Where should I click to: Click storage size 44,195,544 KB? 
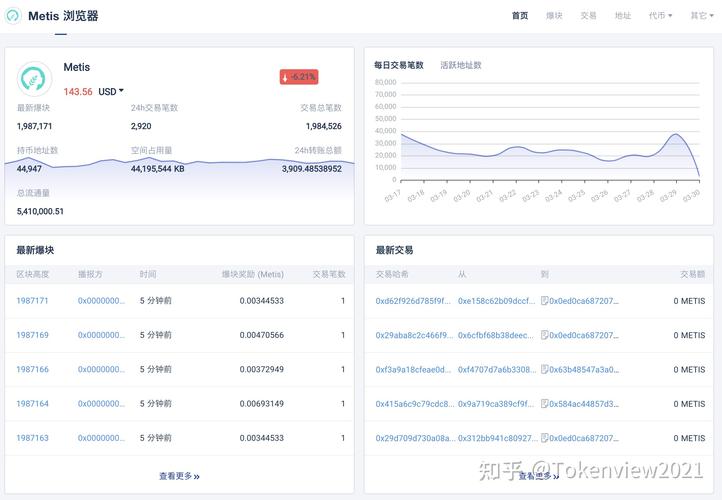[x=157, y=169]
